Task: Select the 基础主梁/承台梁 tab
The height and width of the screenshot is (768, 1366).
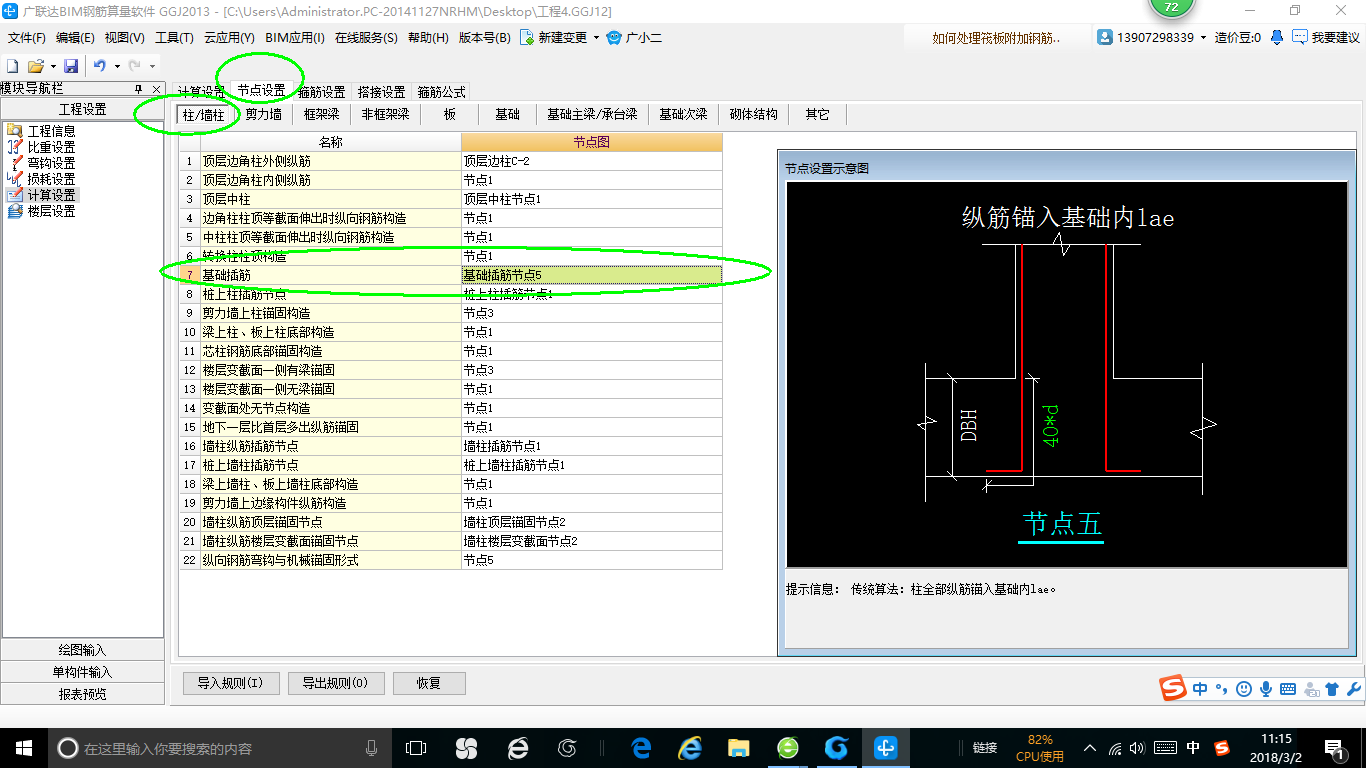Action: click(592, 114)
